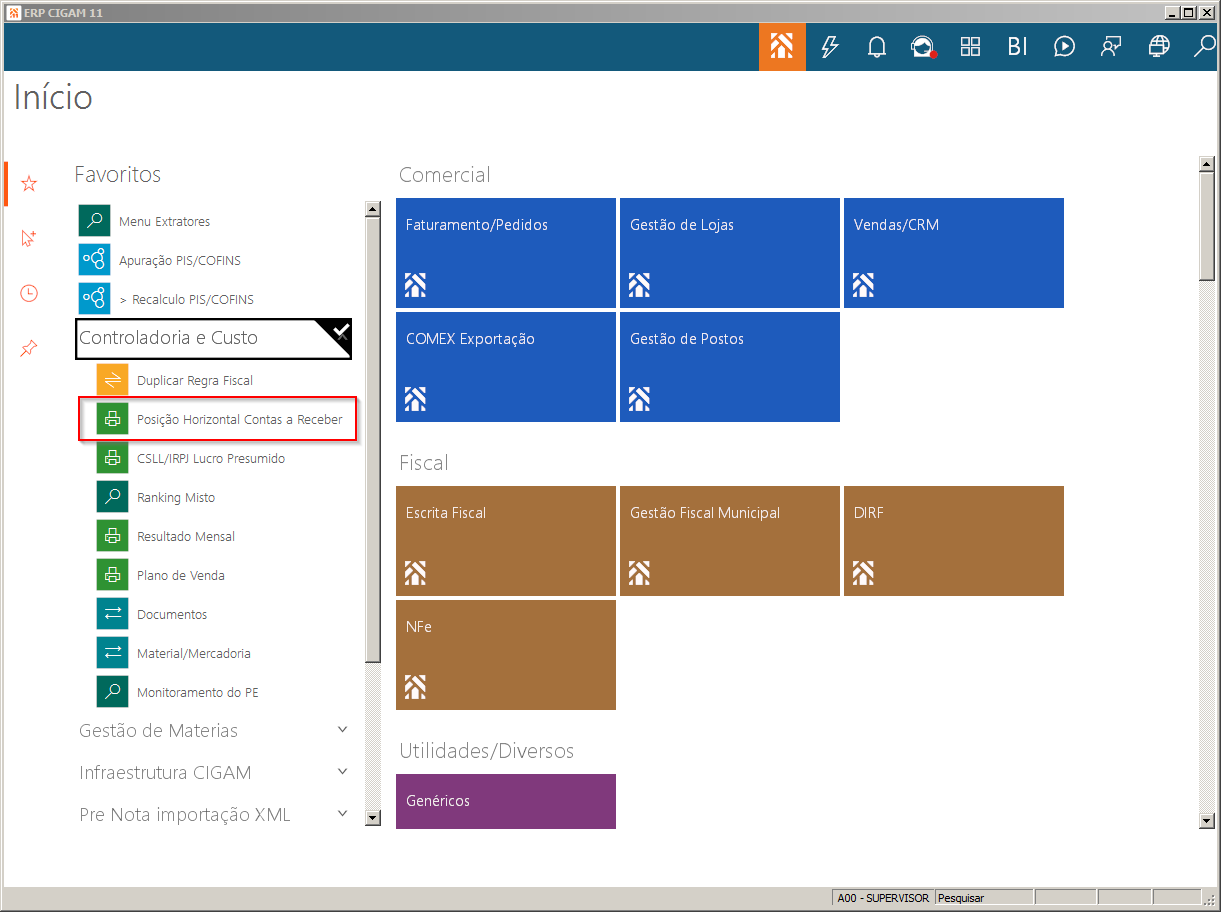Select the cursor-plus sidebar icon
The width and height of the screenshot is (1221, 912).
coord(29,238)
